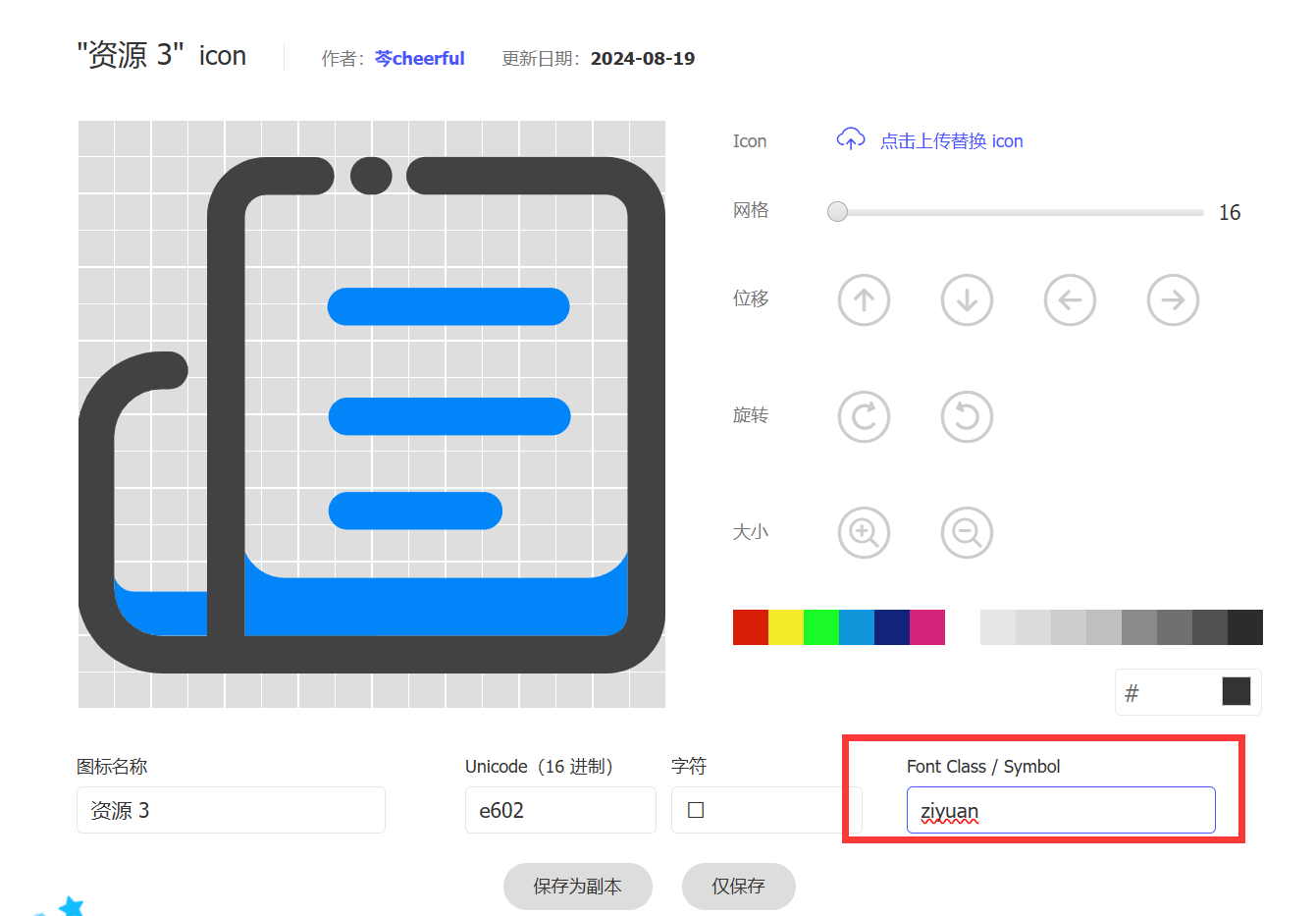Zoom in the icon size

(x=864, y=533)
